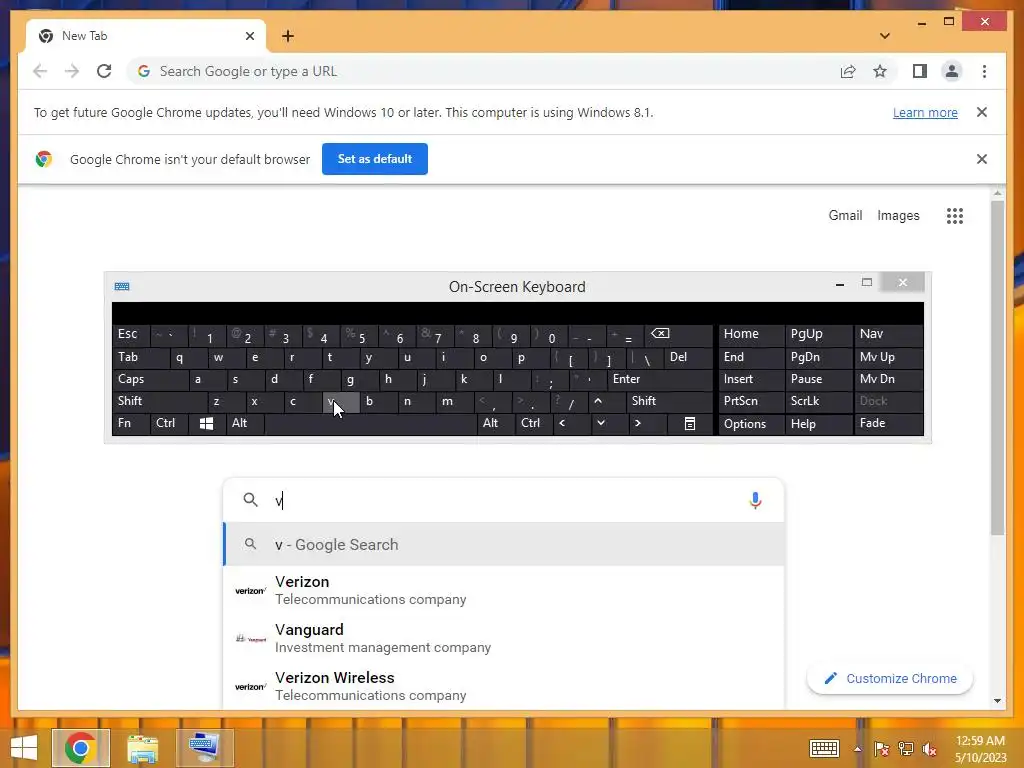Hit the backspace key on On-Screen Keyboard
Image resolution: width=1024 pixels, height=768 pixels.
(x=679, y=334)
